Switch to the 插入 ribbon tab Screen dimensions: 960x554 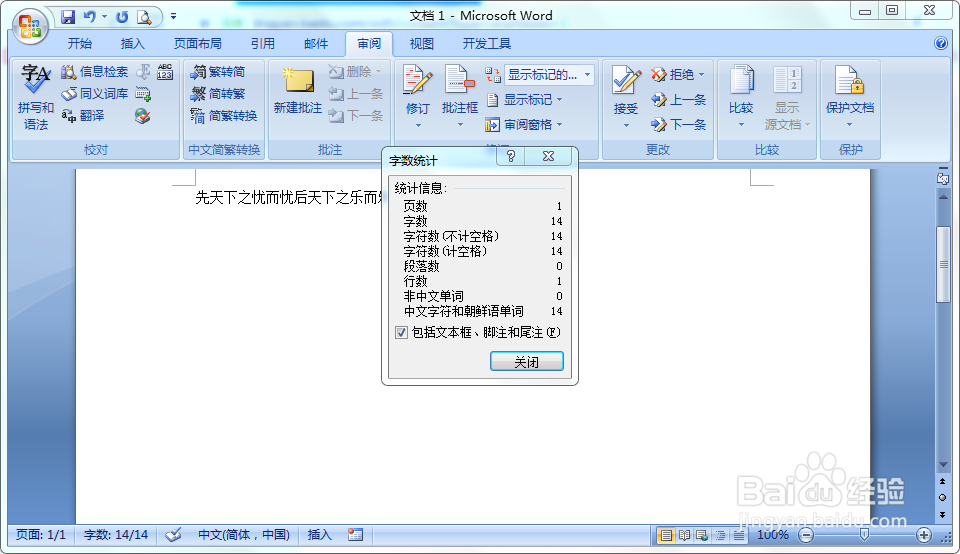click(132, 43)
